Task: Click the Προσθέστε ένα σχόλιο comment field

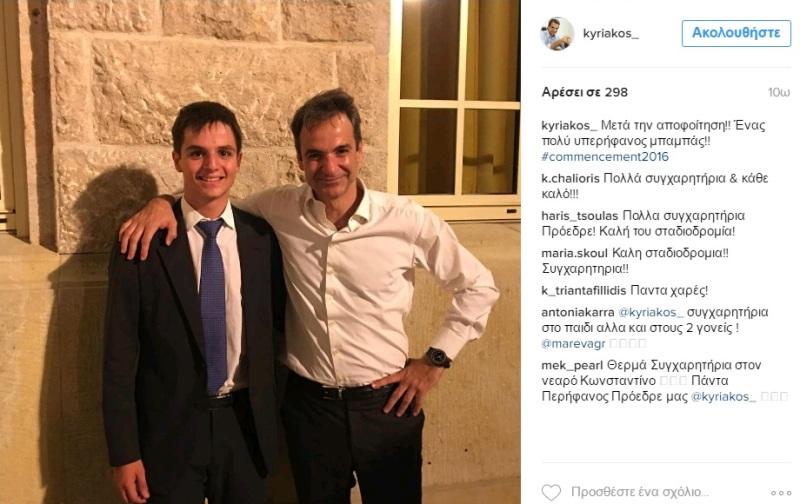Action: 640,492
